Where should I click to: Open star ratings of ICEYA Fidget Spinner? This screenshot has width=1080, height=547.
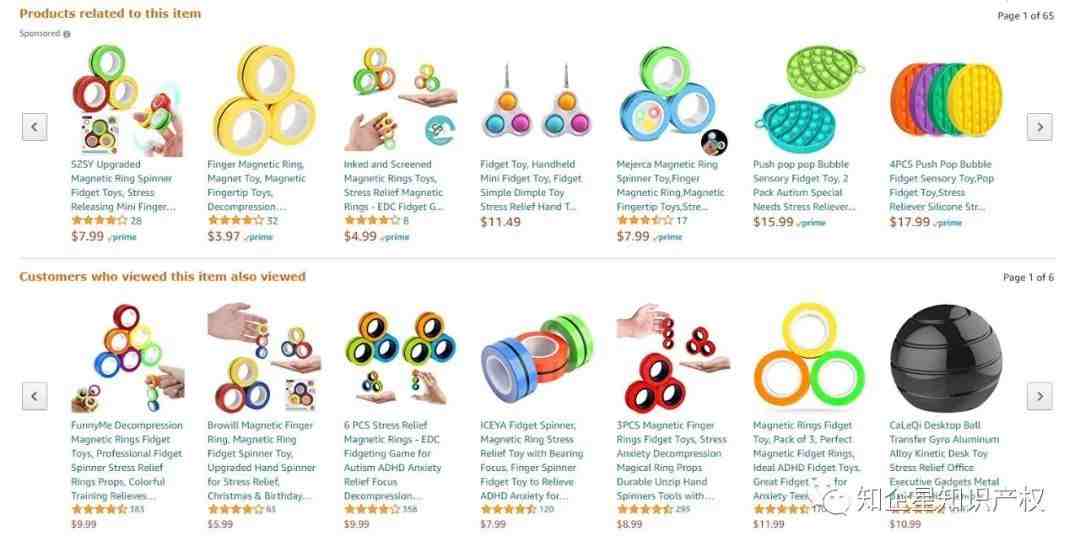pyautogui.click(x=508, y=509)
